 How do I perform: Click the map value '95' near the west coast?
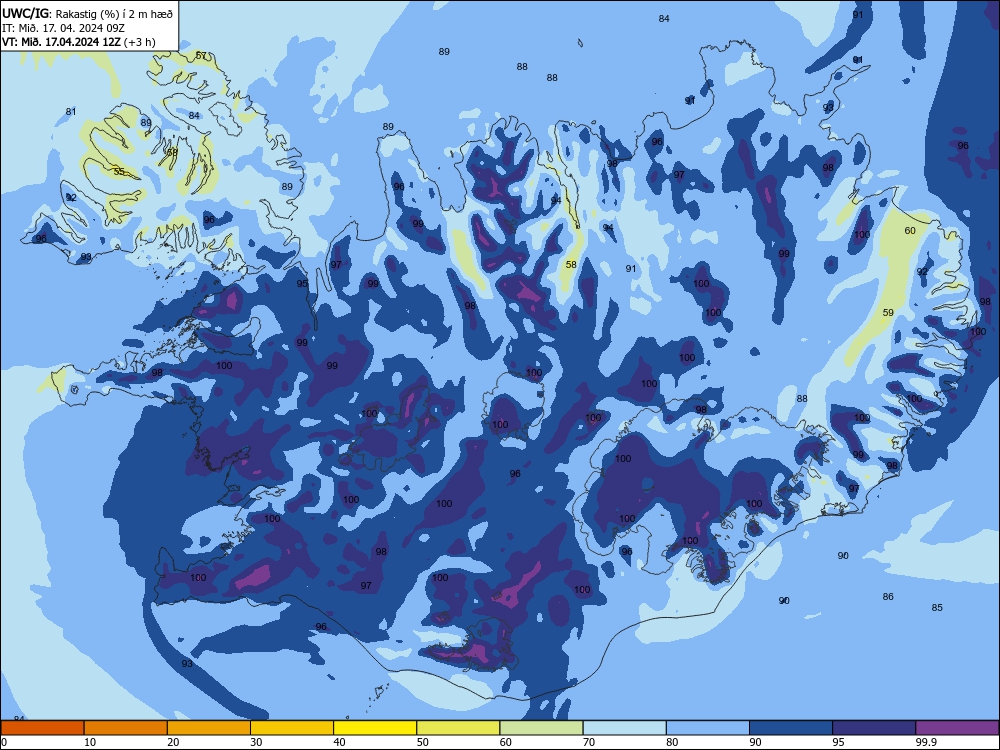coord(302,284)
